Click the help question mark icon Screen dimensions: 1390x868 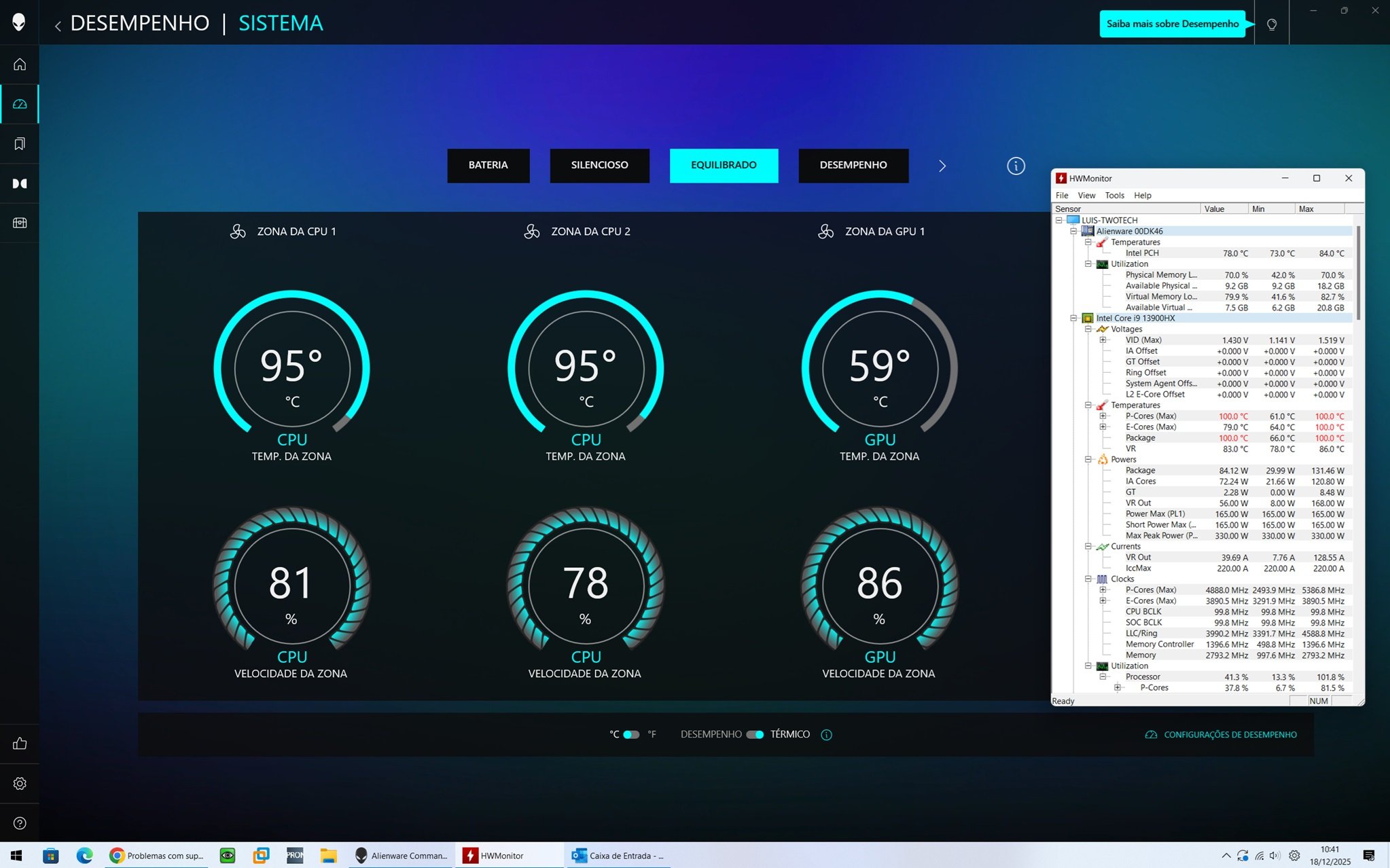coord(20,823)
